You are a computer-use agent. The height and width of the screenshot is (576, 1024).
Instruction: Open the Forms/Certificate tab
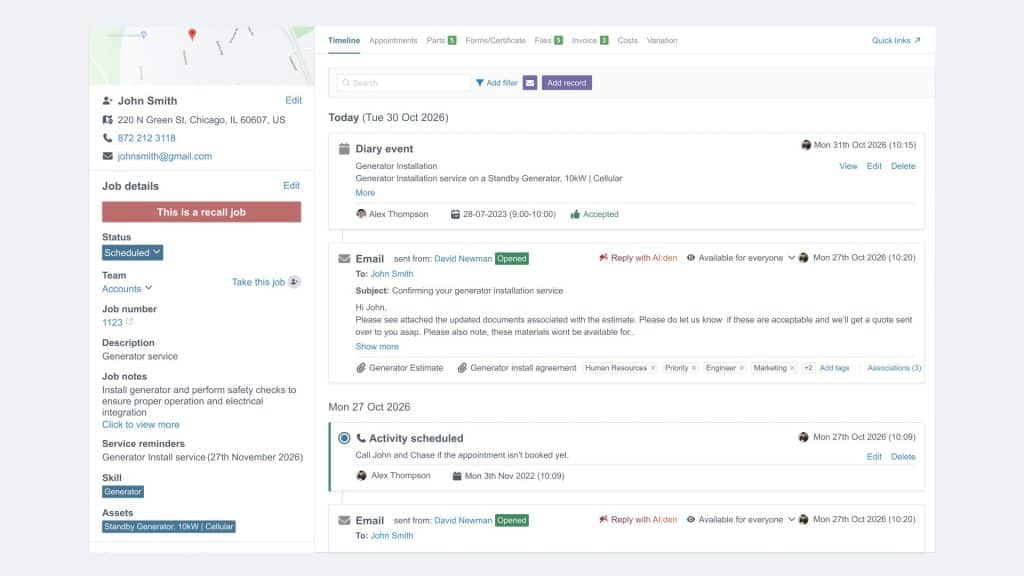point(496,40)
